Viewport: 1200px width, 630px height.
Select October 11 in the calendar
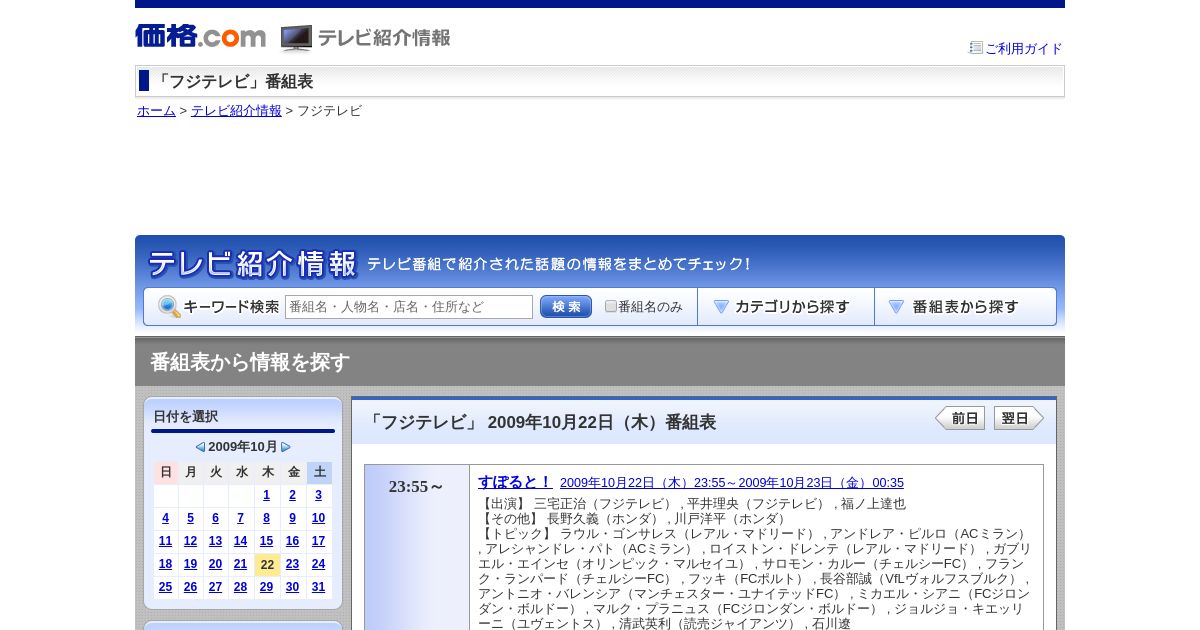[166, 541]
